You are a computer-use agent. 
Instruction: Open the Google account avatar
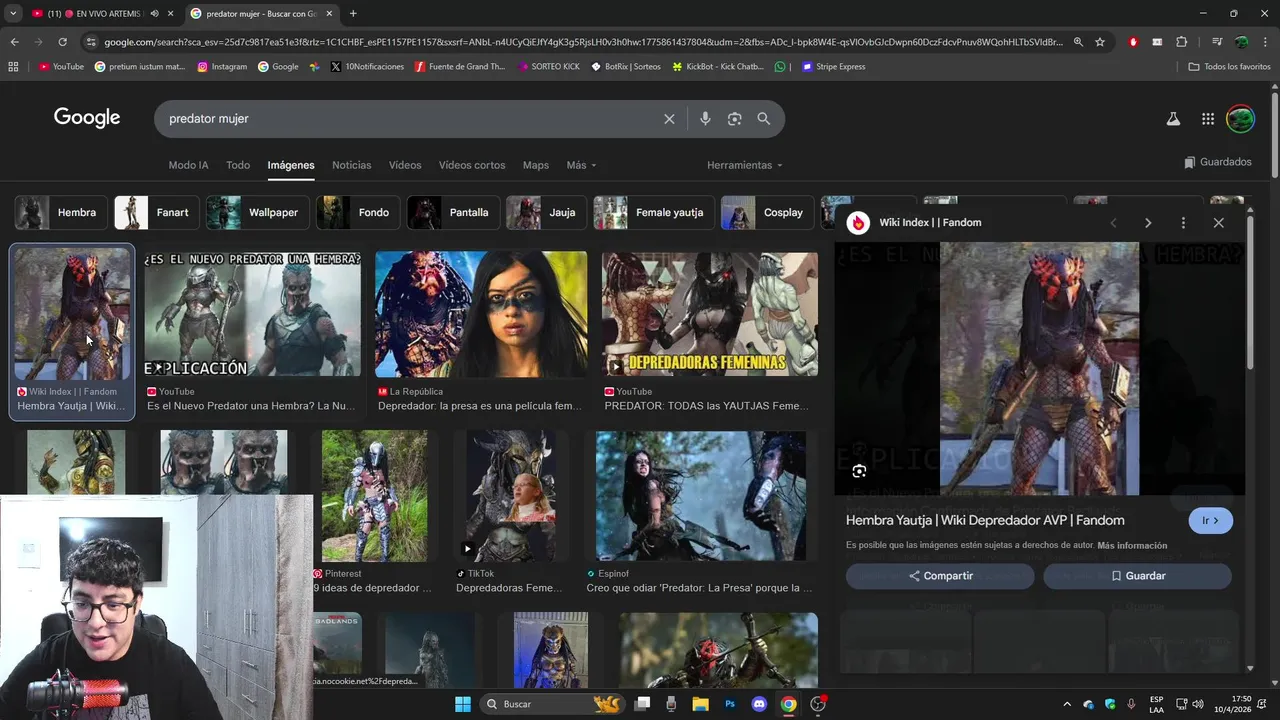[1240, 119]
